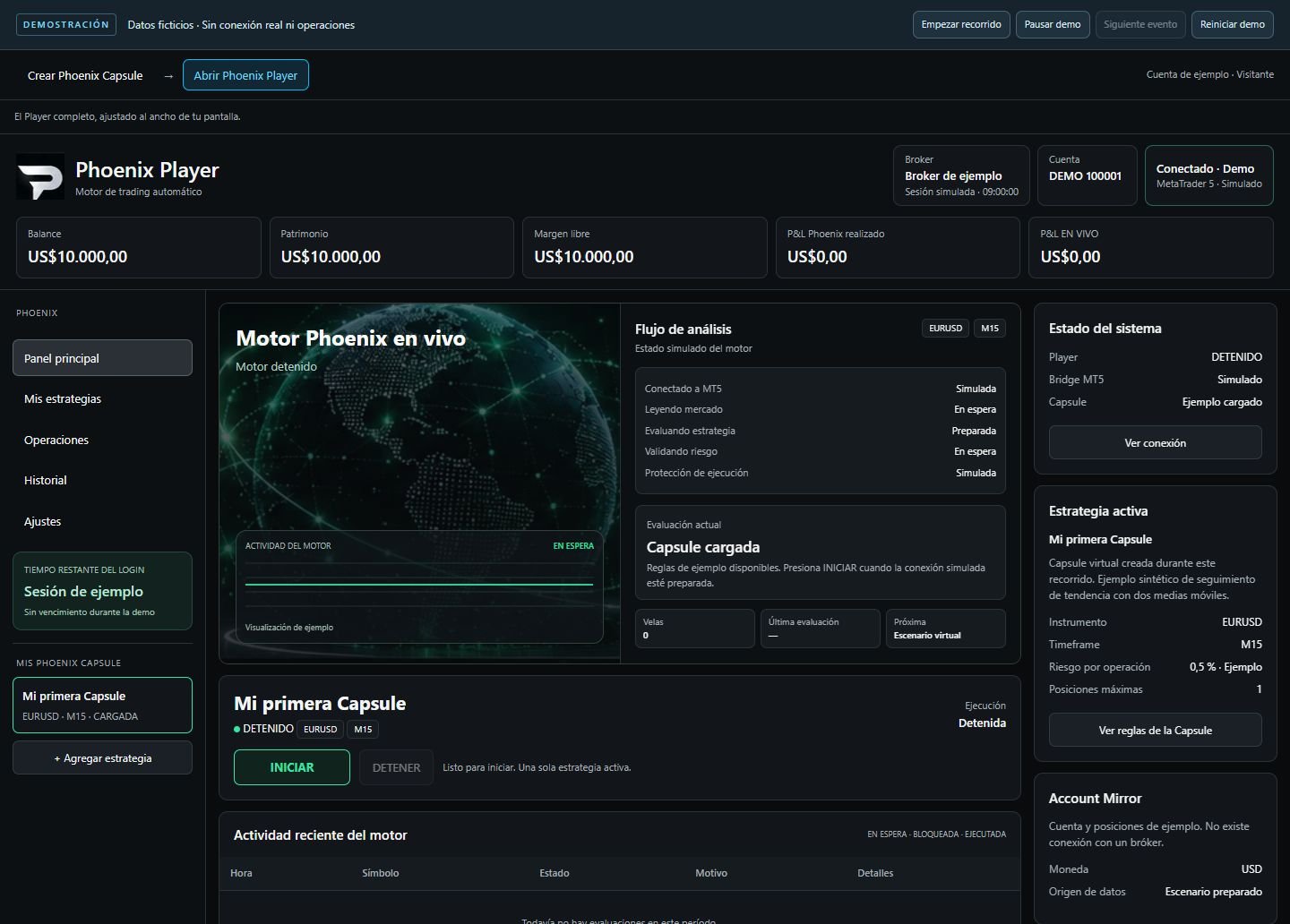The height and width of the screenshot is (924, 1290).
Task: Open the Operaciones section
Action: coord(102,440)
